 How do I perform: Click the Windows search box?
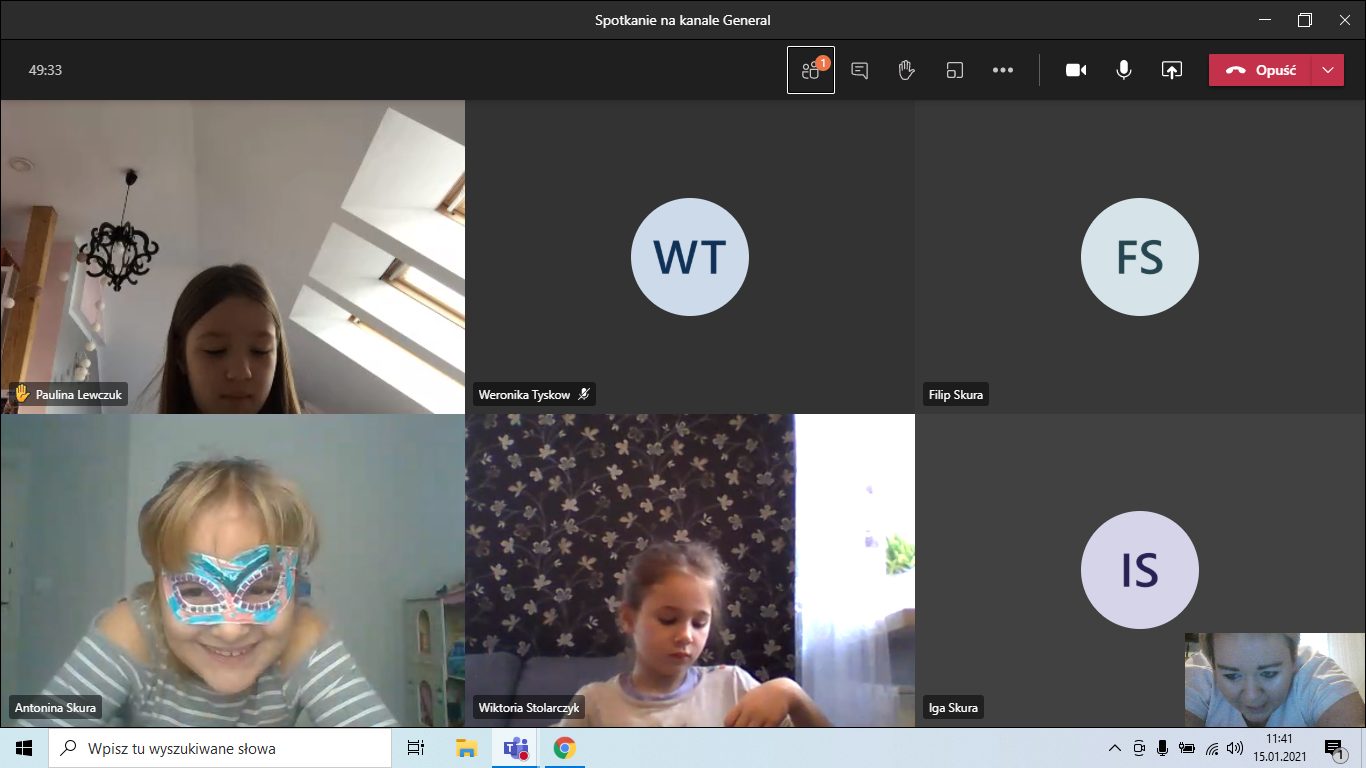(220, 748)
